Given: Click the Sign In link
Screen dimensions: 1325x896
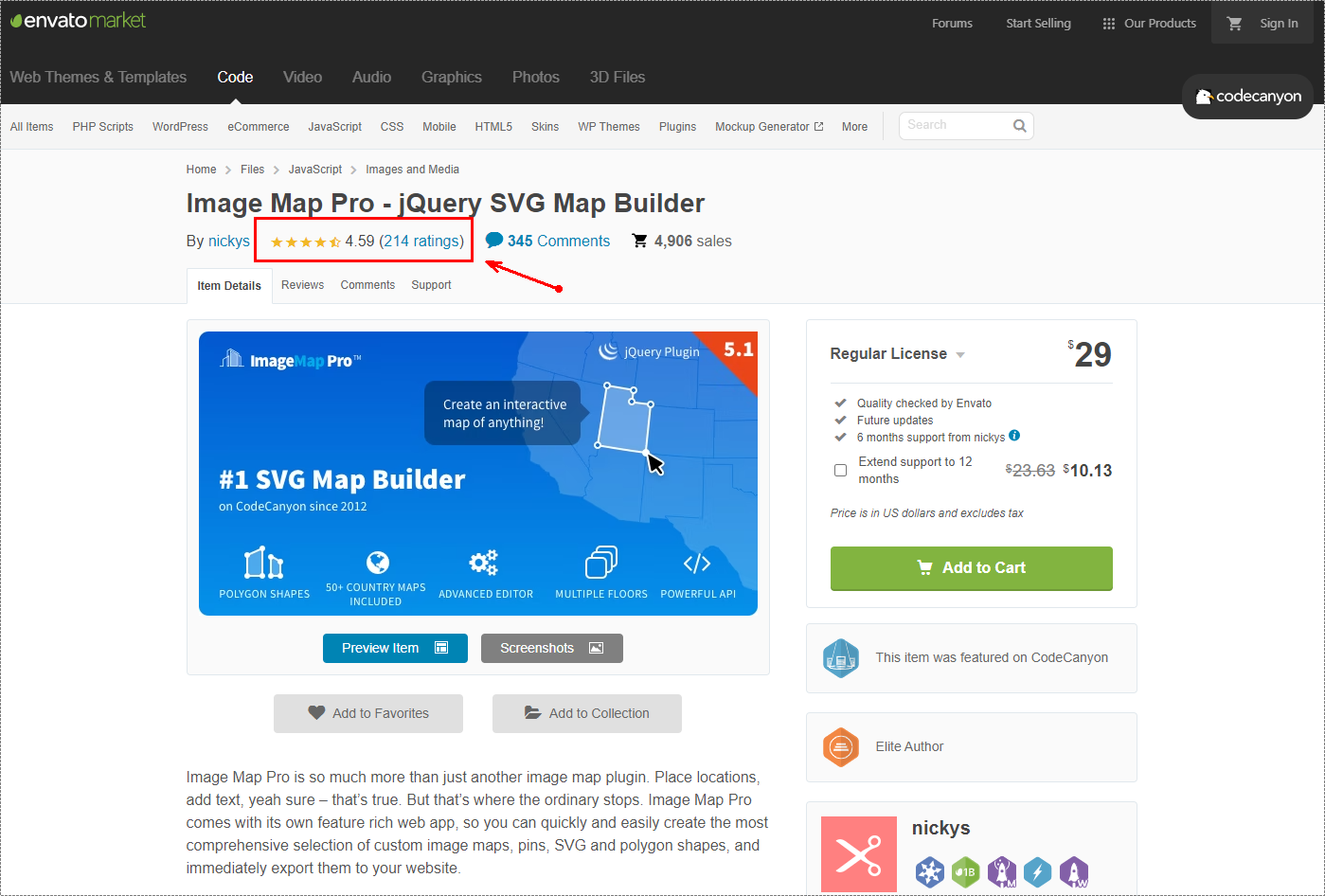Looking at the screenshot, I should pyautogui.click(x=1279, y=24).
